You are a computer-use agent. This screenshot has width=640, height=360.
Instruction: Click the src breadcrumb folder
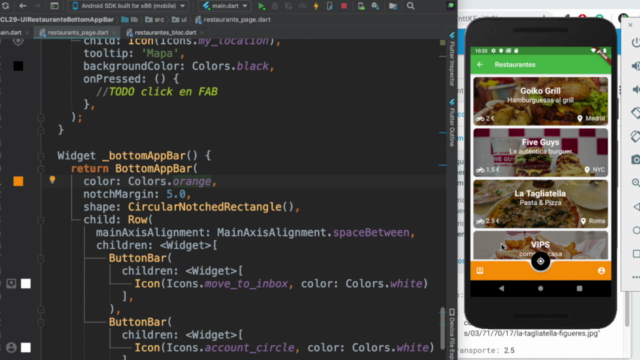pyautogui.click(x=155, y=20)
